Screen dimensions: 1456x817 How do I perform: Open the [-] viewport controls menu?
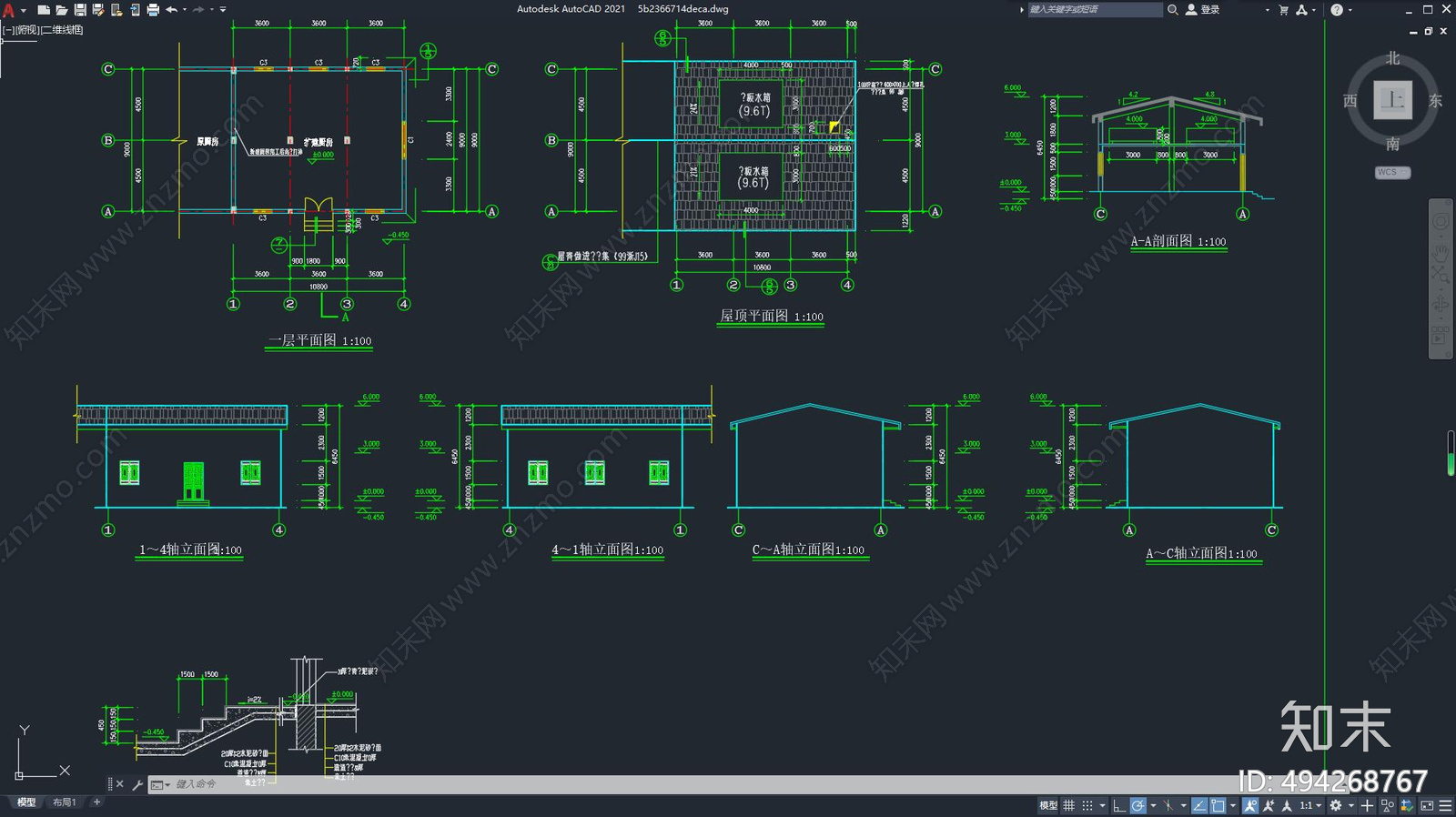pyautogui.click(x=7, y=30)
